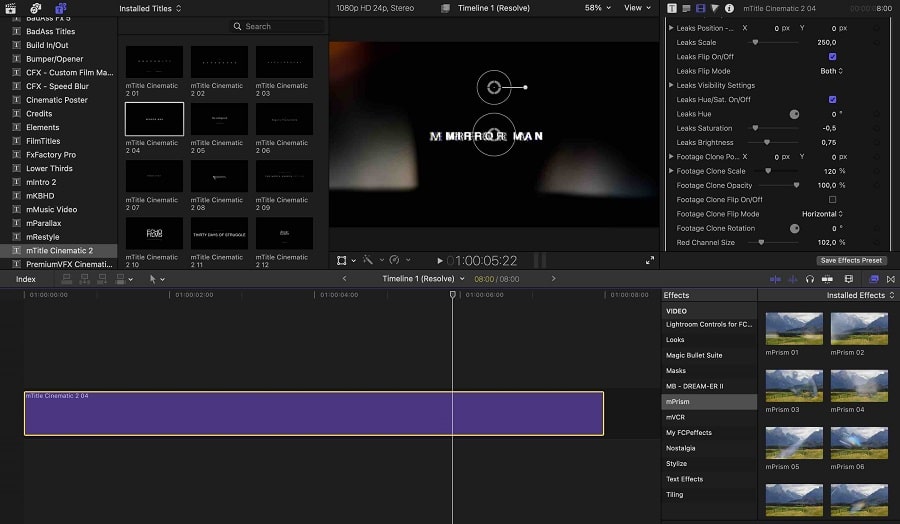This screenshot has width=900, height=524.
Task: Switch to the Video inspector filmstrip icon
Action: (700, 8)
